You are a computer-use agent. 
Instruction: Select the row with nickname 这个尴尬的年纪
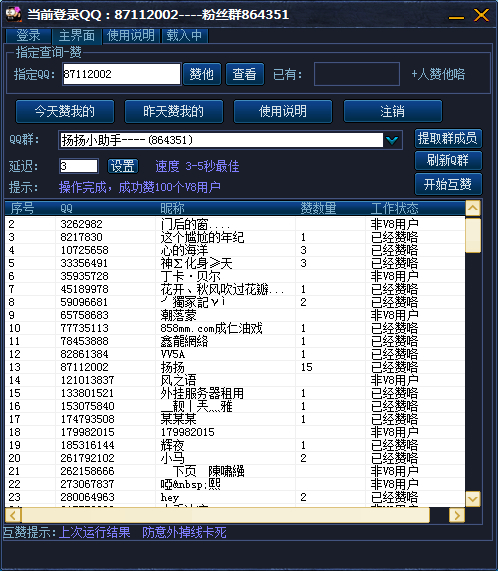pyautogui.click(x=235, y=237)
